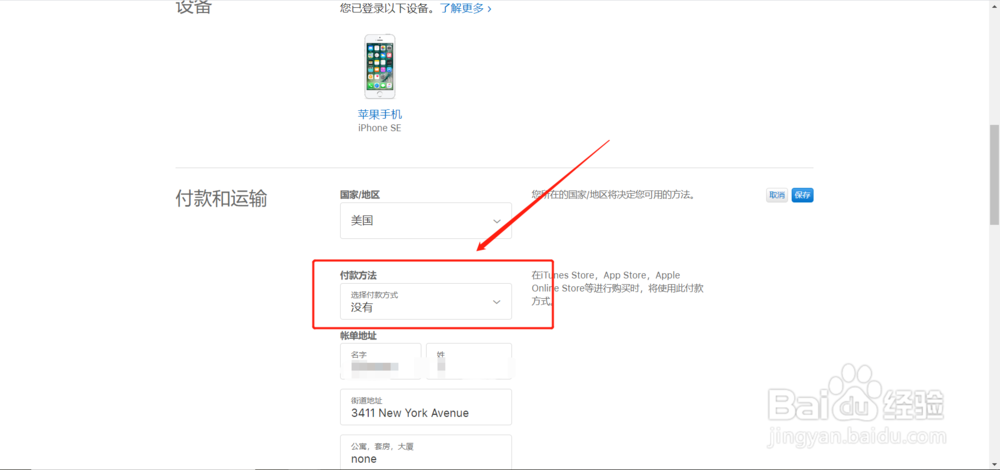1000x470 pixels.
Task: Click the 名字 first name field
Action: tap(381, 361)
